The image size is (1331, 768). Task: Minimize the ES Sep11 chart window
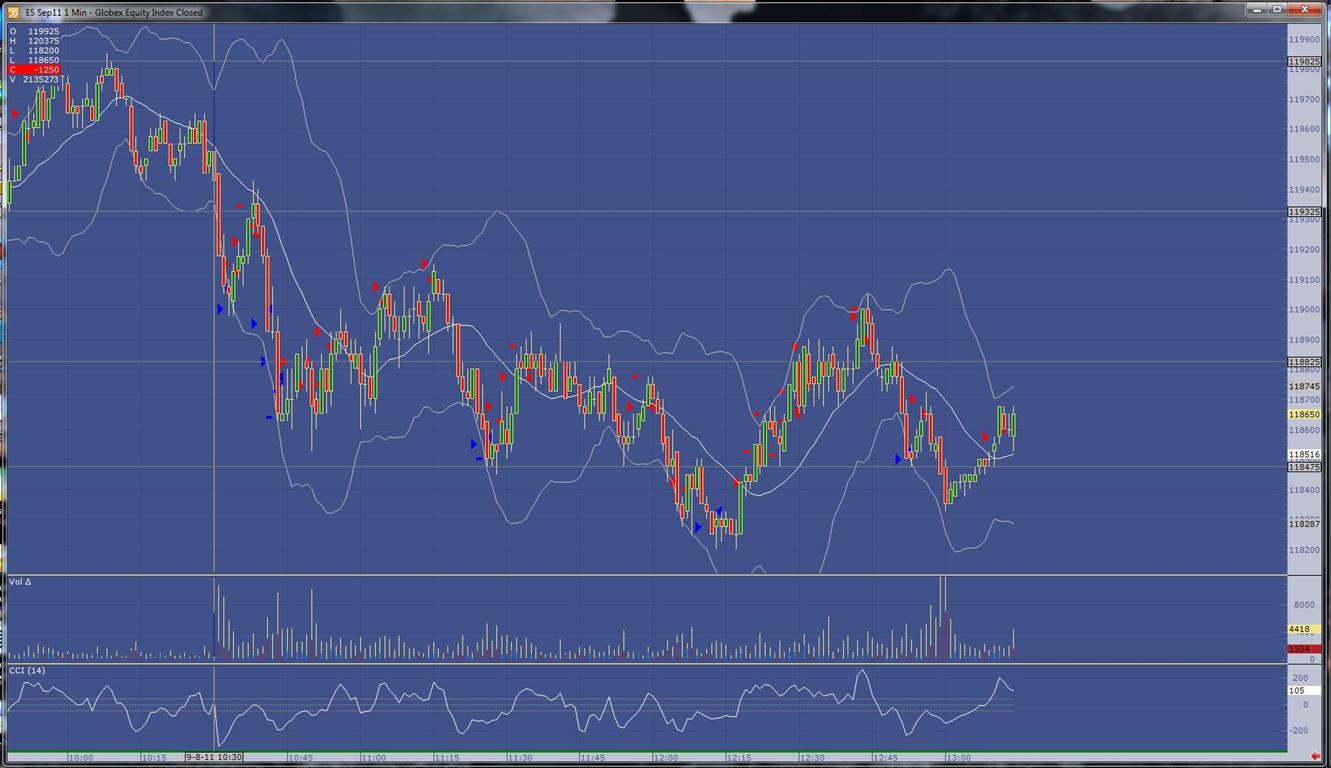click(x=1257, y=9)
